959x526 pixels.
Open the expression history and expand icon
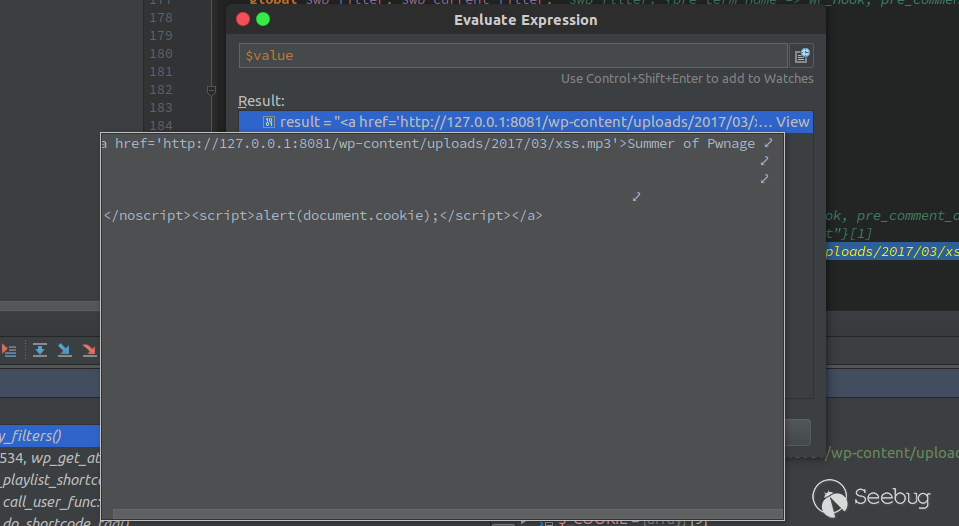801,56
